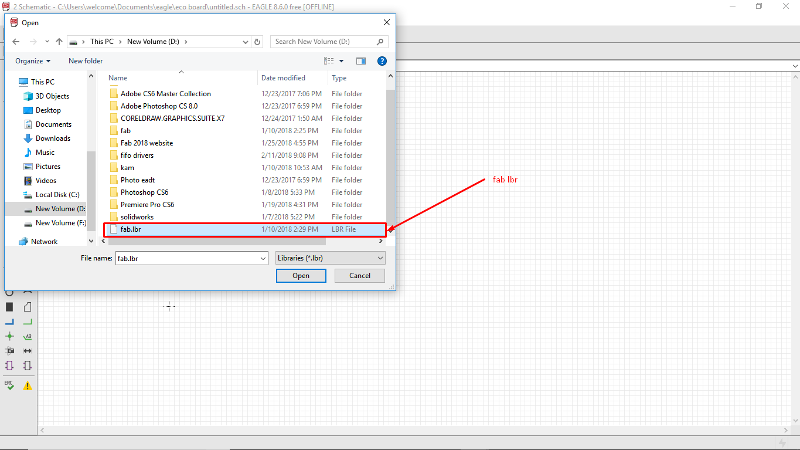Click file list horizontal scrollbar right arrow

coord(381,241)
